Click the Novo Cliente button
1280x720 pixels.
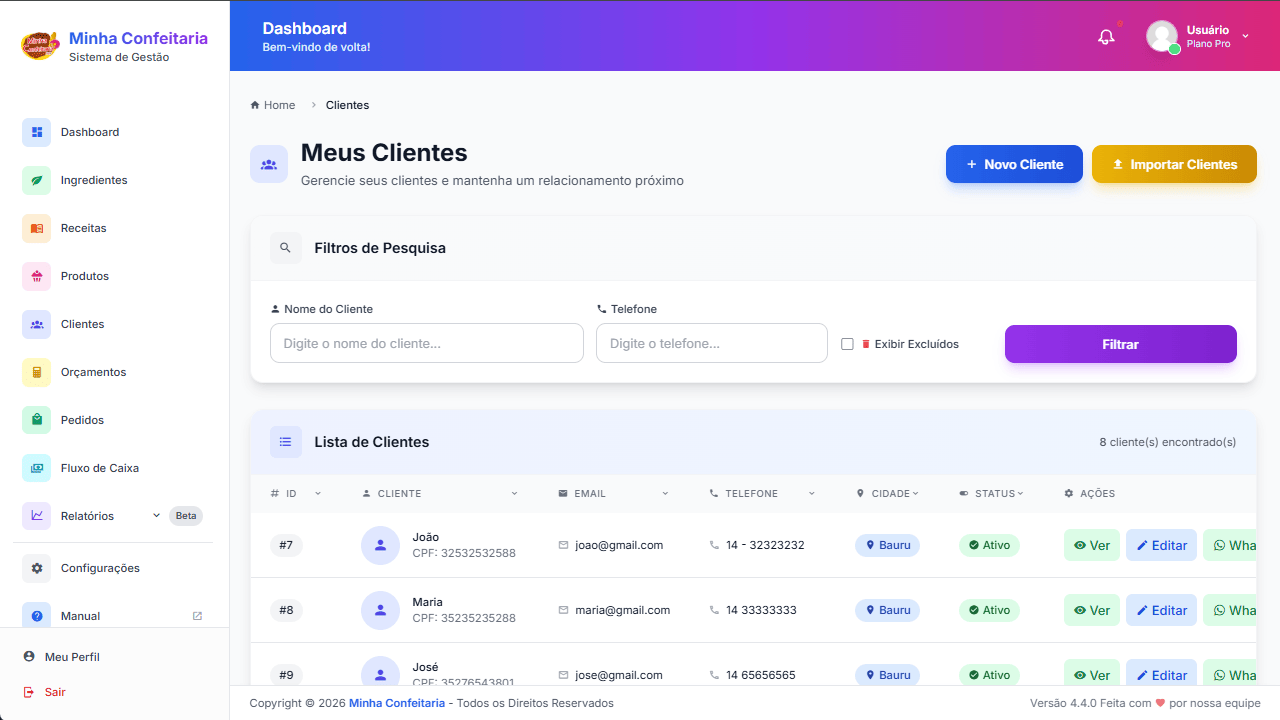tap(1014, 164)
